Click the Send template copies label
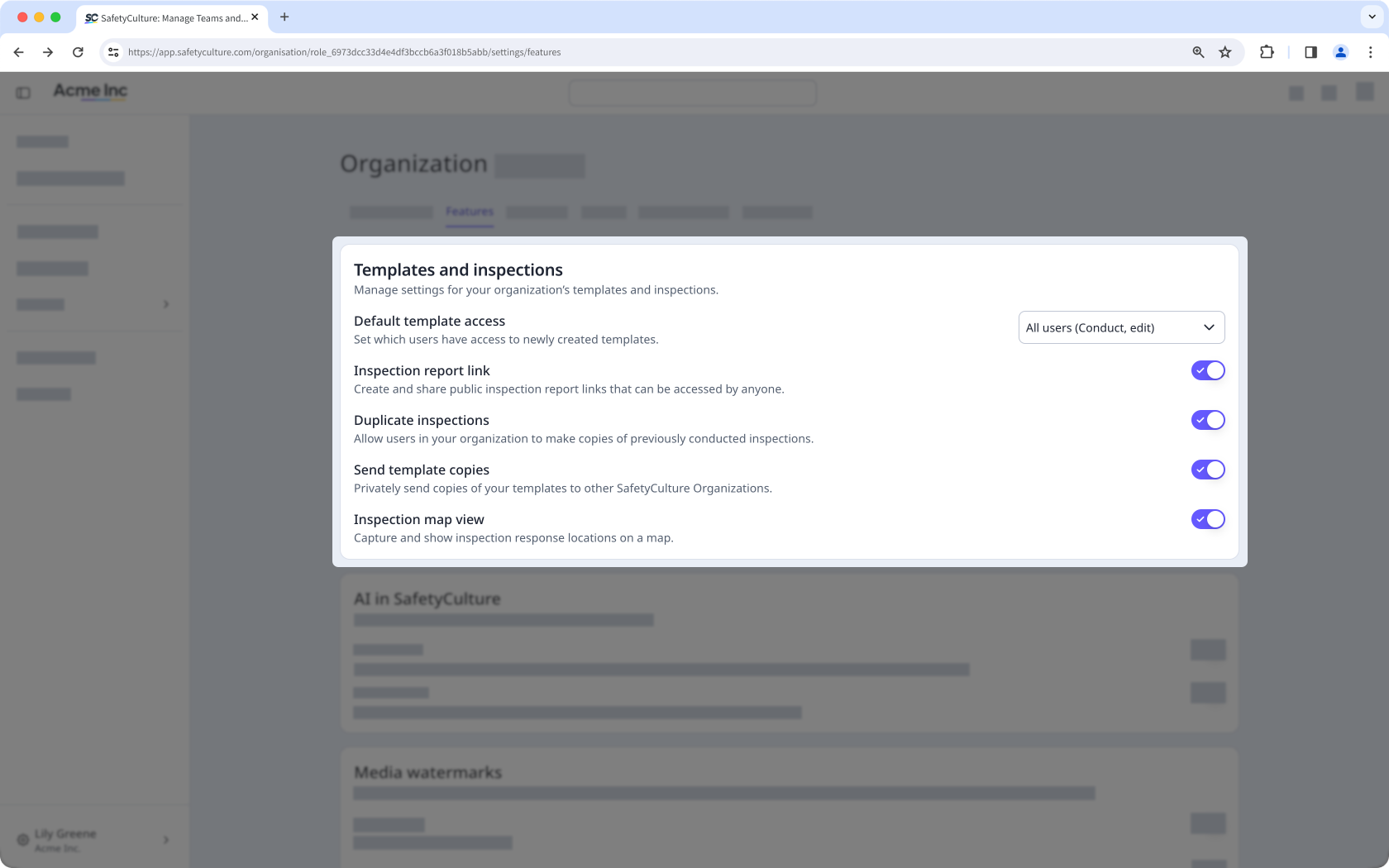The width and height of the screenshot is (1389, 868). coord(422,470)
